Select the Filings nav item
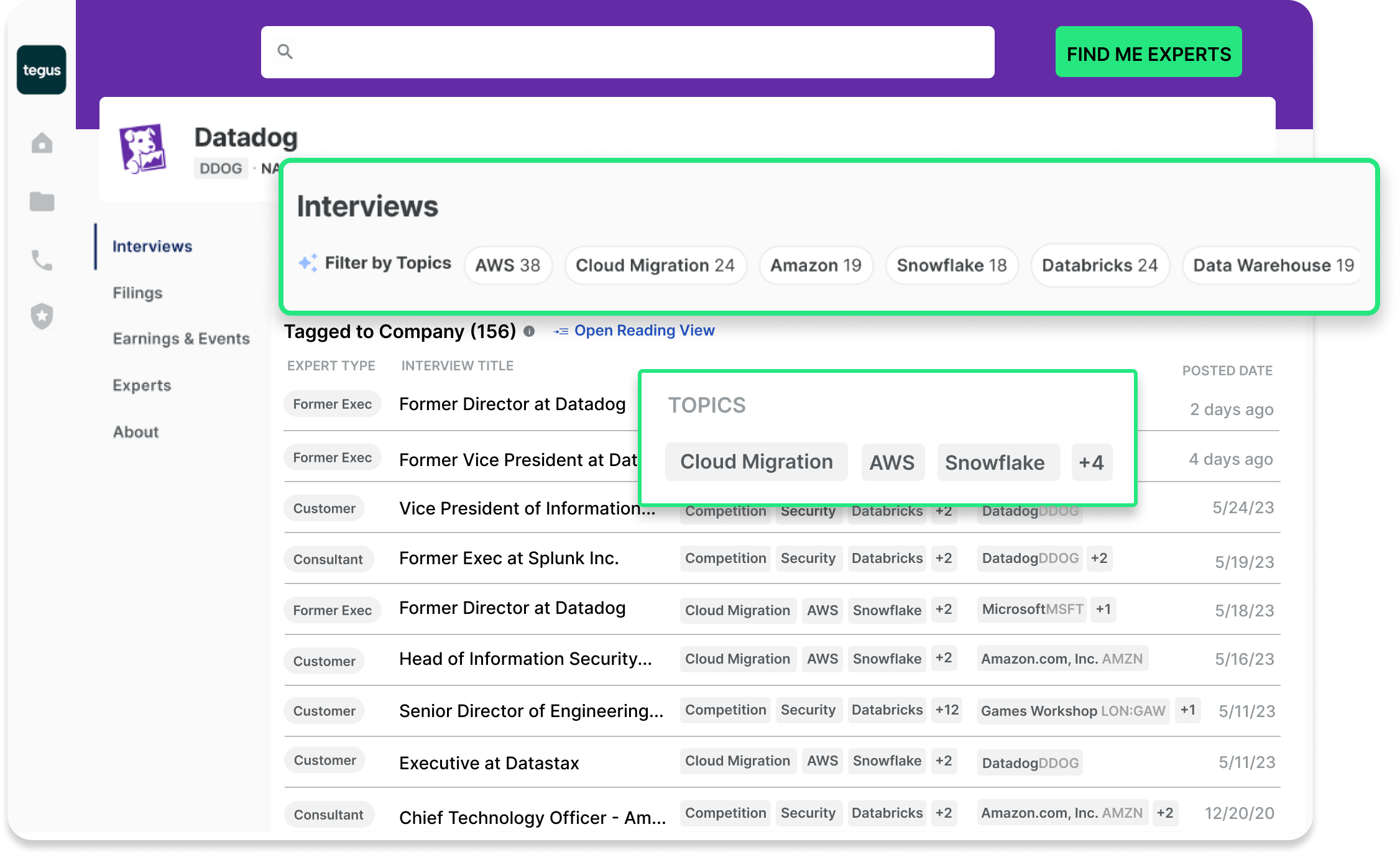The width and height of the screenshot is (1400, 855). (x=137, y=293)
